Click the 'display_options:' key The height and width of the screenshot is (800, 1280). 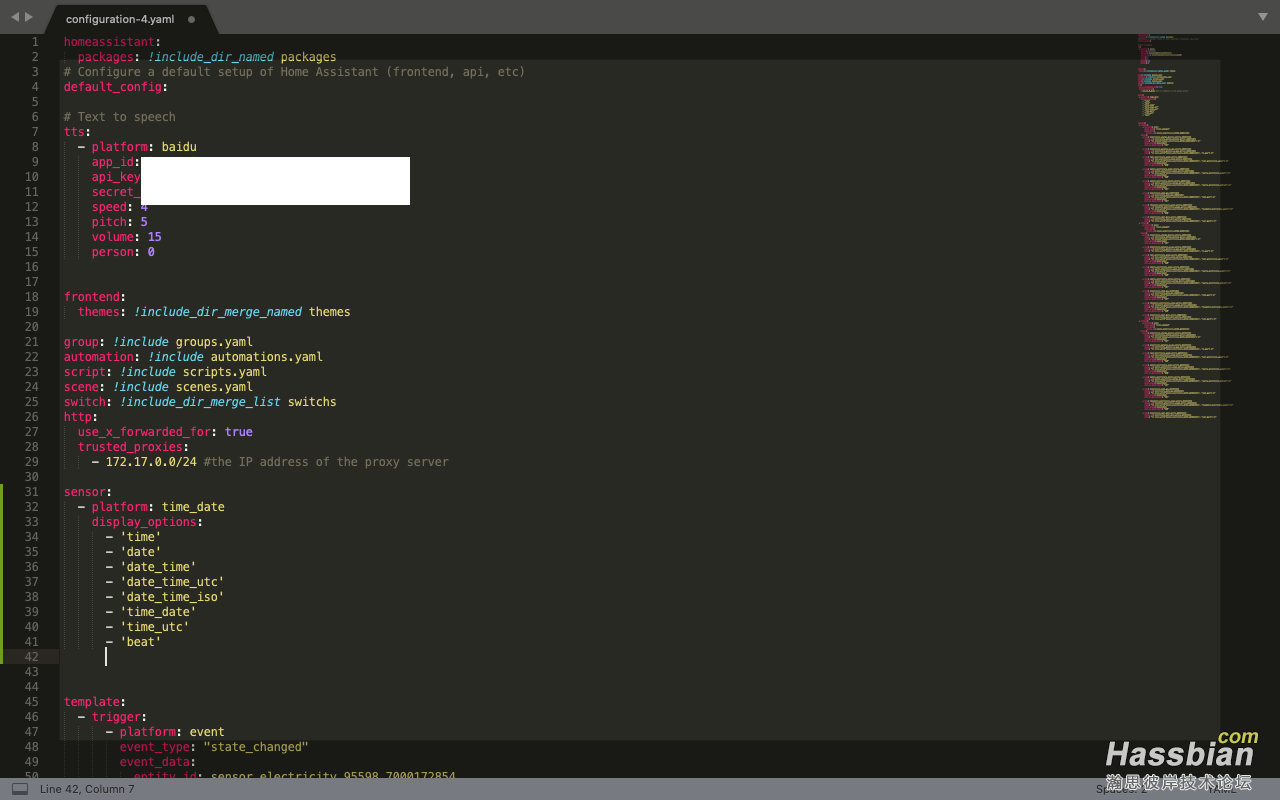[147, 522]
